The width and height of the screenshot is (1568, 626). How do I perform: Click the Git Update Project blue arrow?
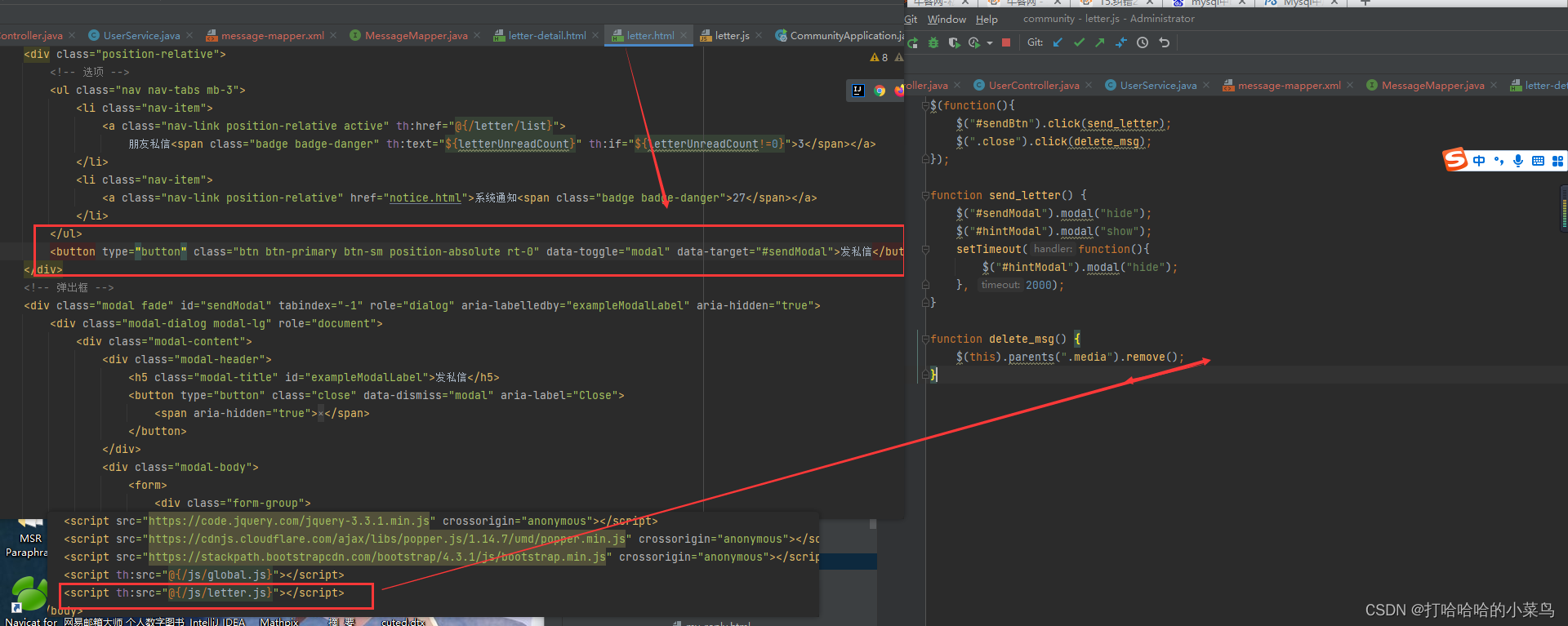[1058, 42]
